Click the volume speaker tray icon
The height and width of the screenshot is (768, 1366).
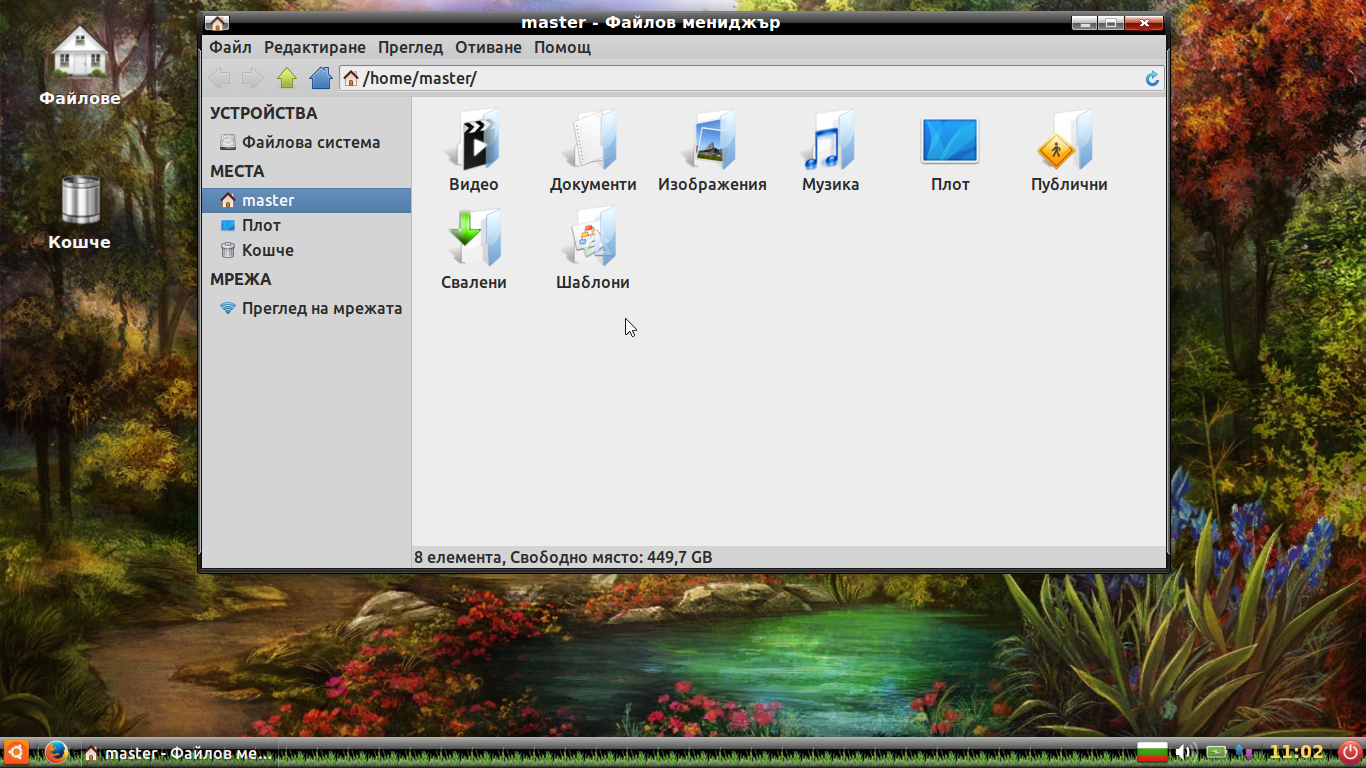pyautogui.click(x=1185, y=752)
